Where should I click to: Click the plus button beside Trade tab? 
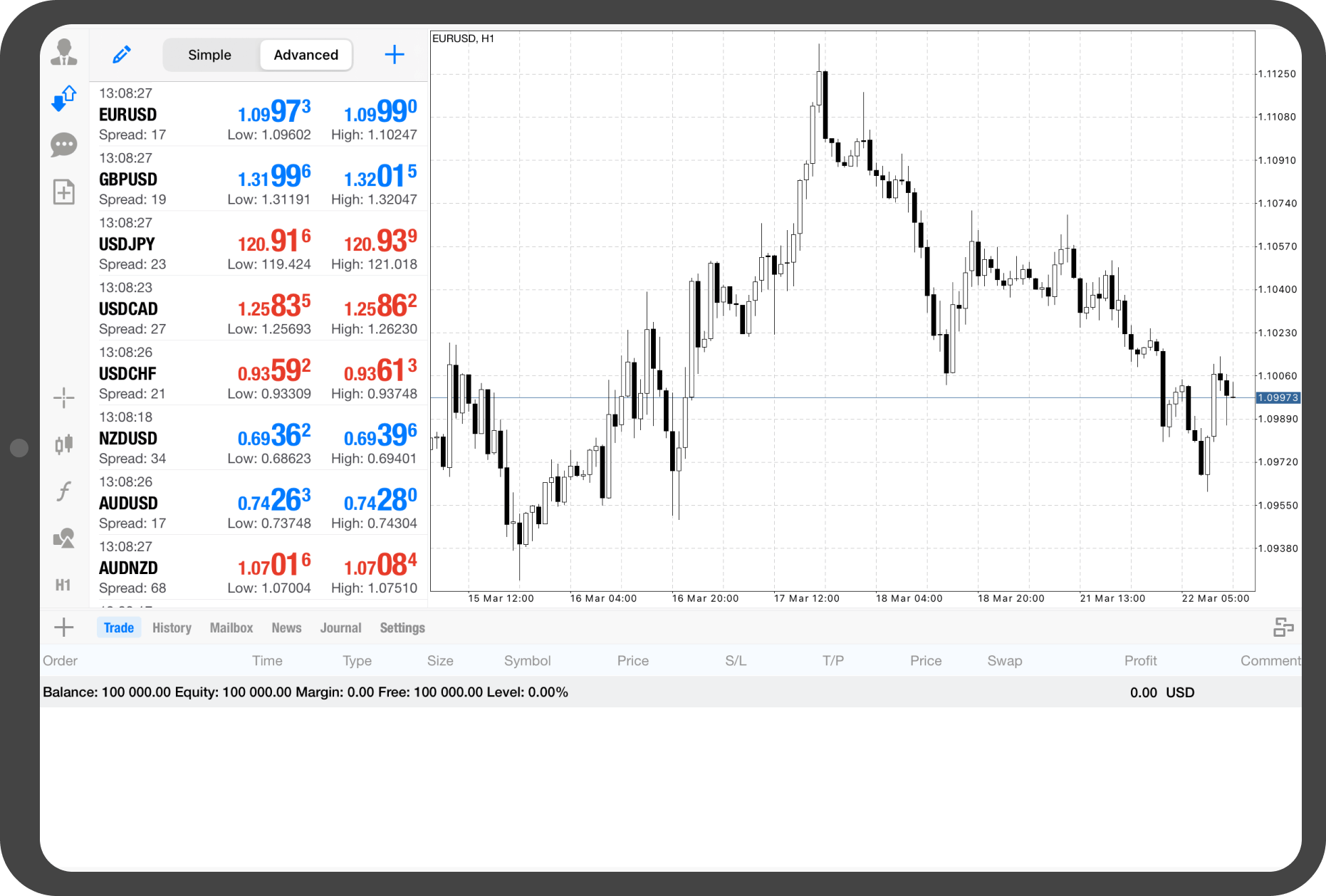click(64, 627)
